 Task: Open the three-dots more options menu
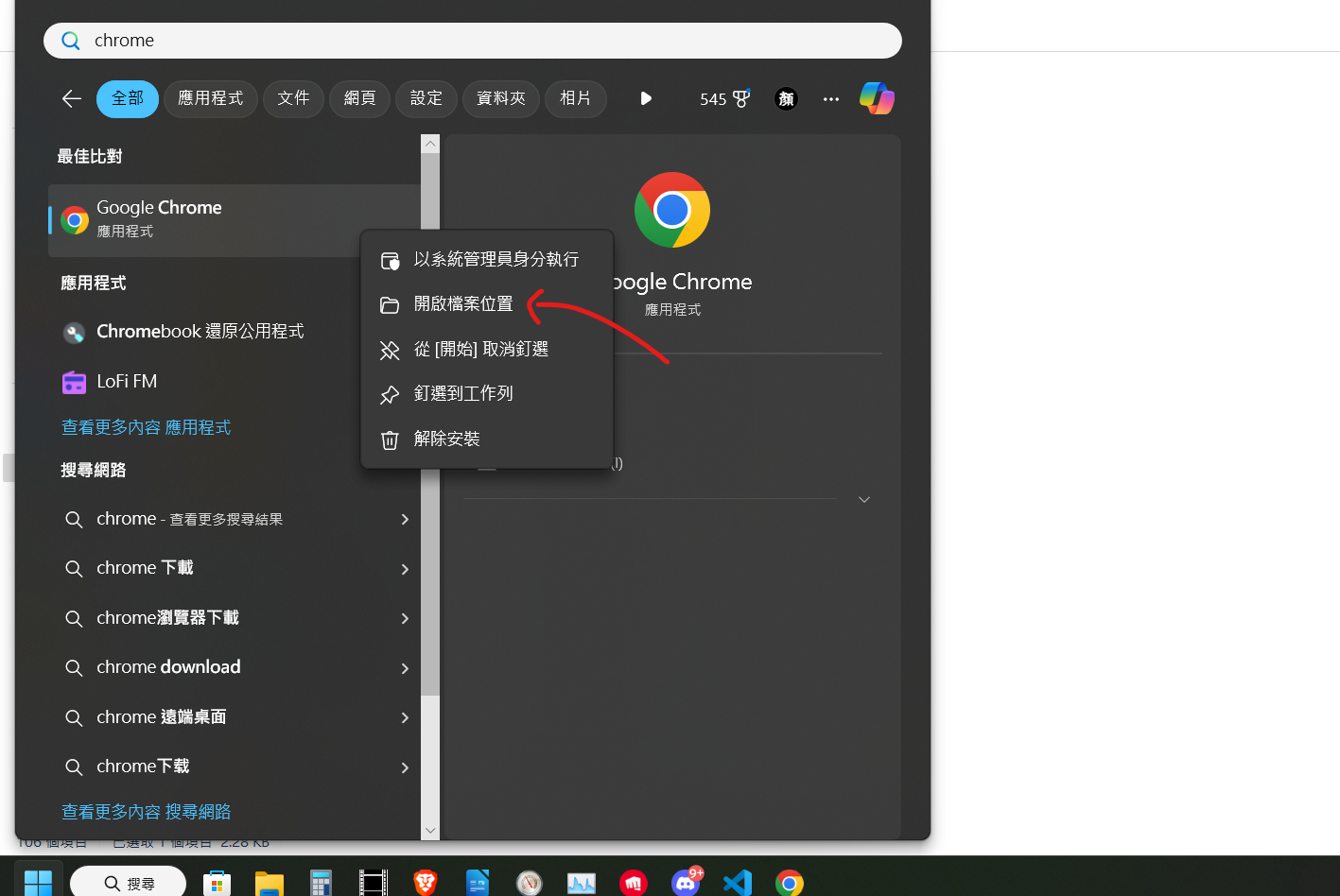831,98
